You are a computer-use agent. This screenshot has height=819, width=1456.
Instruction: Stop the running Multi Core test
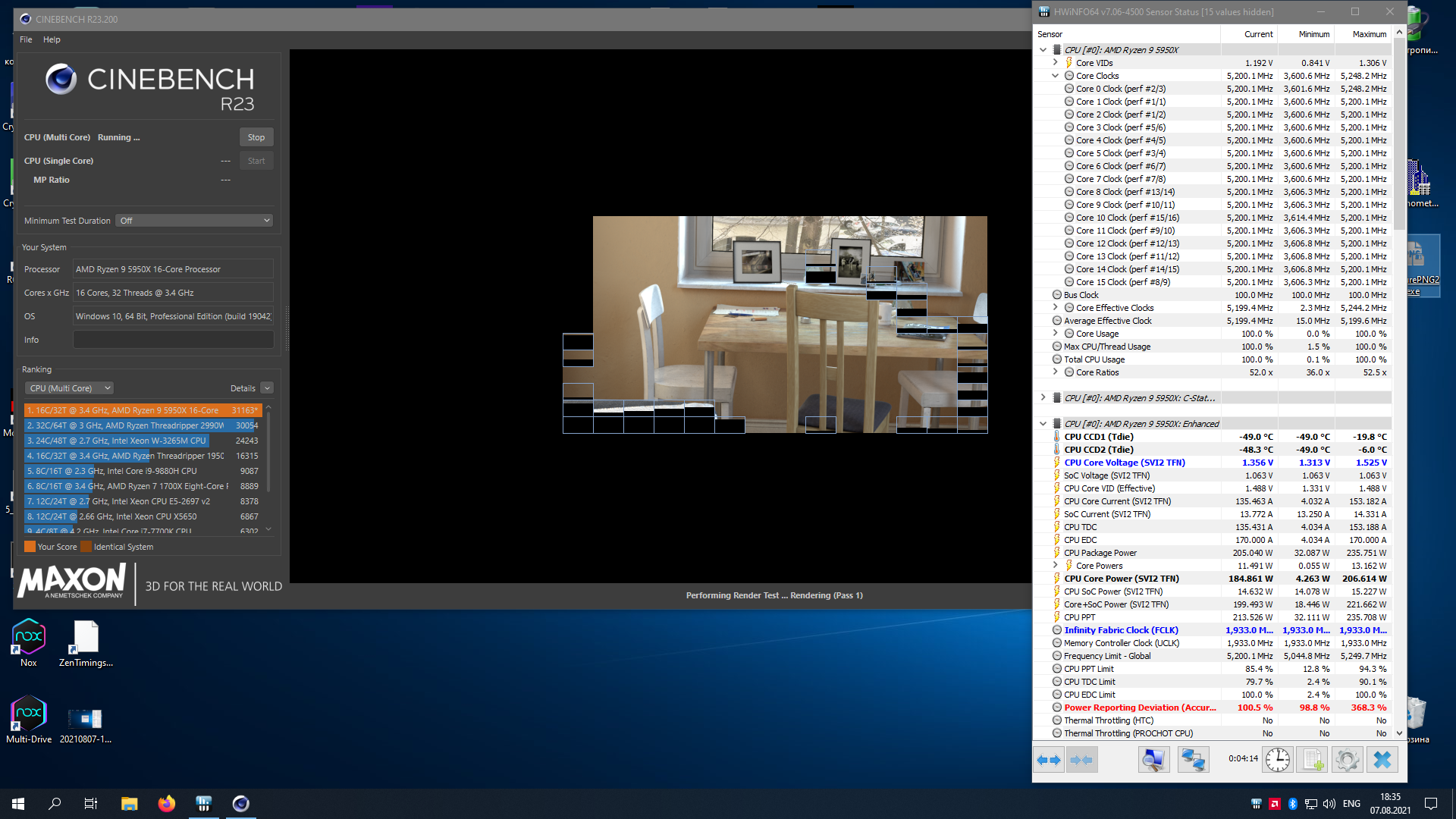[x=256, y=137]
